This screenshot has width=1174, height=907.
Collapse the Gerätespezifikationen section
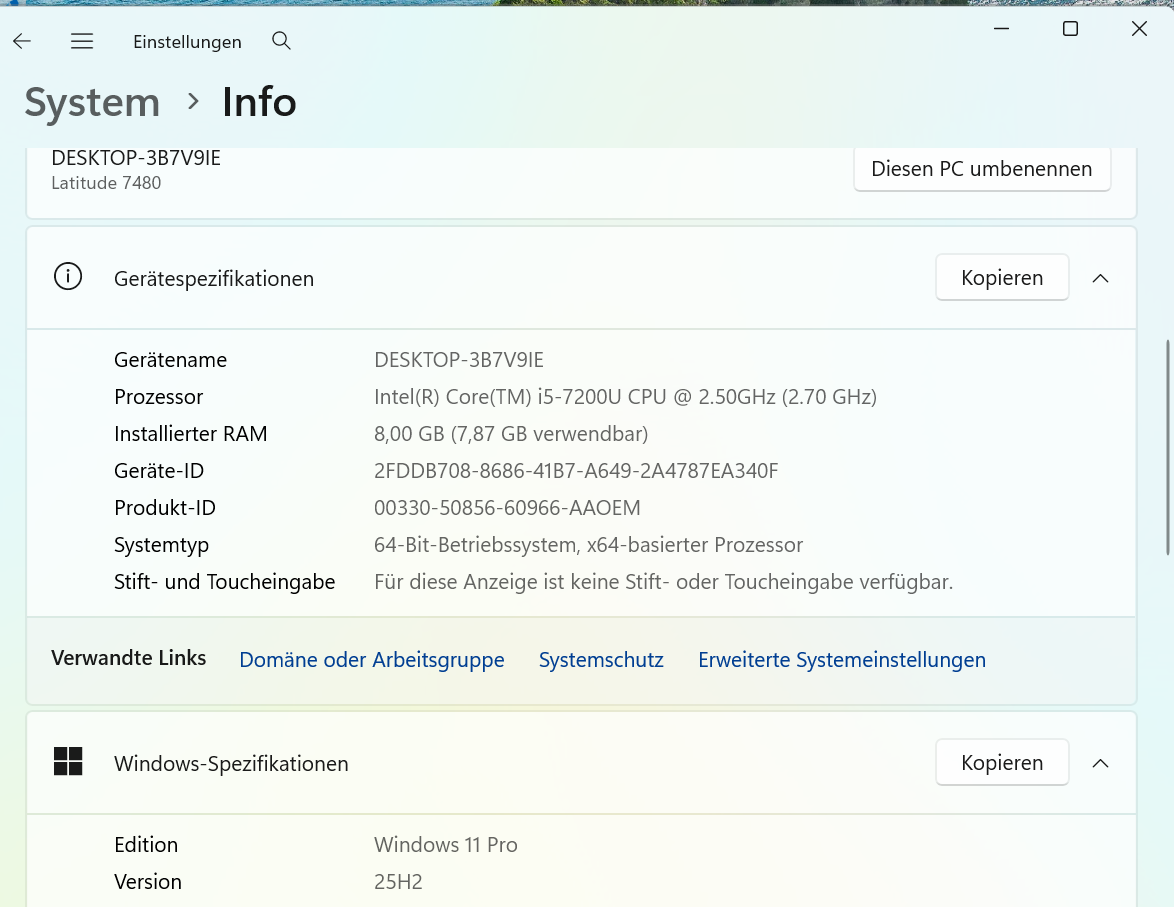tap(1100, 279)
